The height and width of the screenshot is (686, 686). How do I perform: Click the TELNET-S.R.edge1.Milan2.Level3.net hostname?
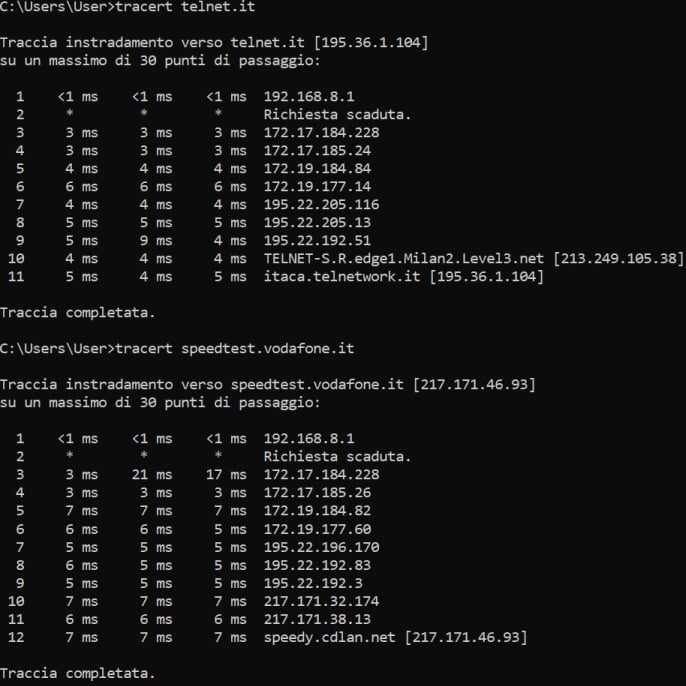click(403, 258)
